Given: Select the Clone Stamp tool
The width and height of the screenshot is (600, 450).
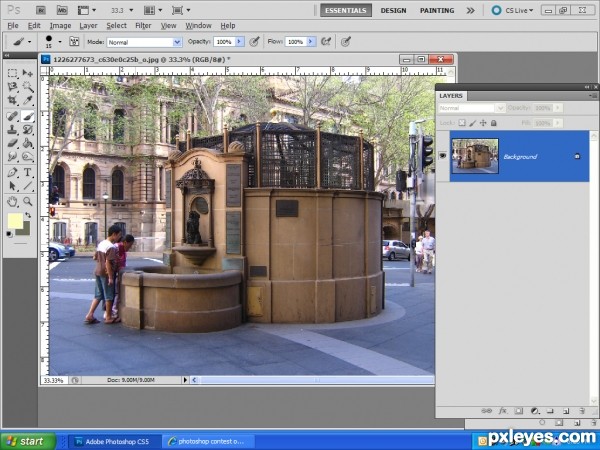Looking at the screenshot, I should pos(12,129).
